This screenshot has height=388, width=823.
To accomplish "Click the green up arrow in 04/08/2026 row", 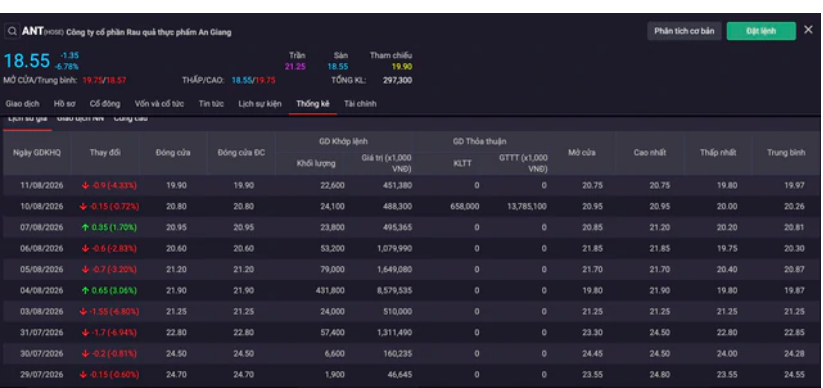I will [x=85, y=290].
